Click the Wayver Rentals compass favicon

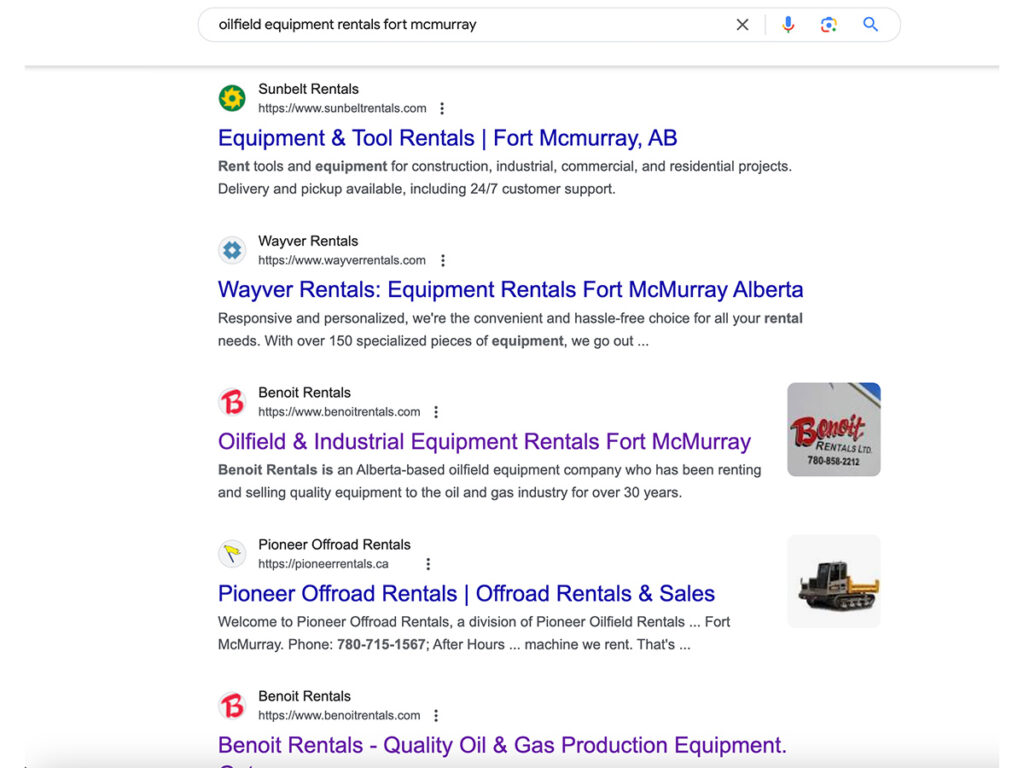coord(231,250)
